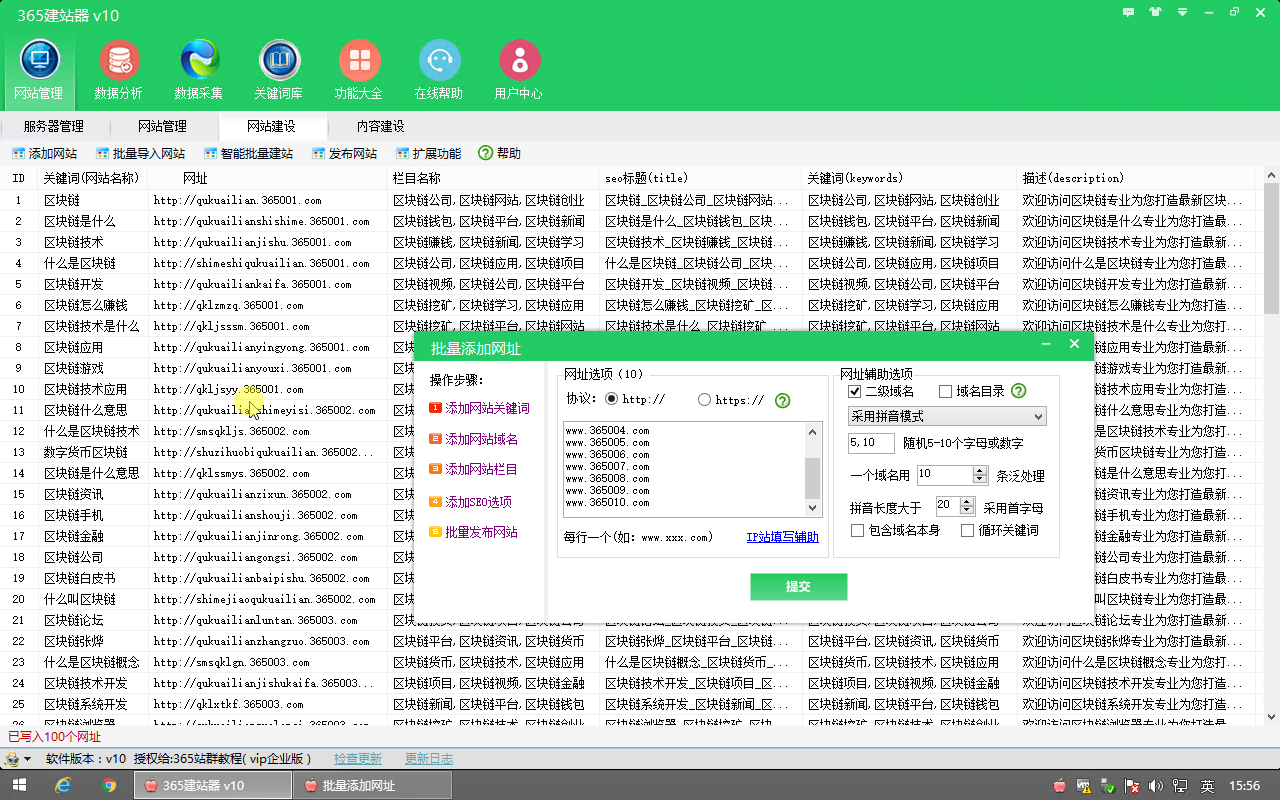Click 扩展功能 toolbar item
This screenshot has height=800, width=1280.
pyautogui.click(x=428, y=154)
